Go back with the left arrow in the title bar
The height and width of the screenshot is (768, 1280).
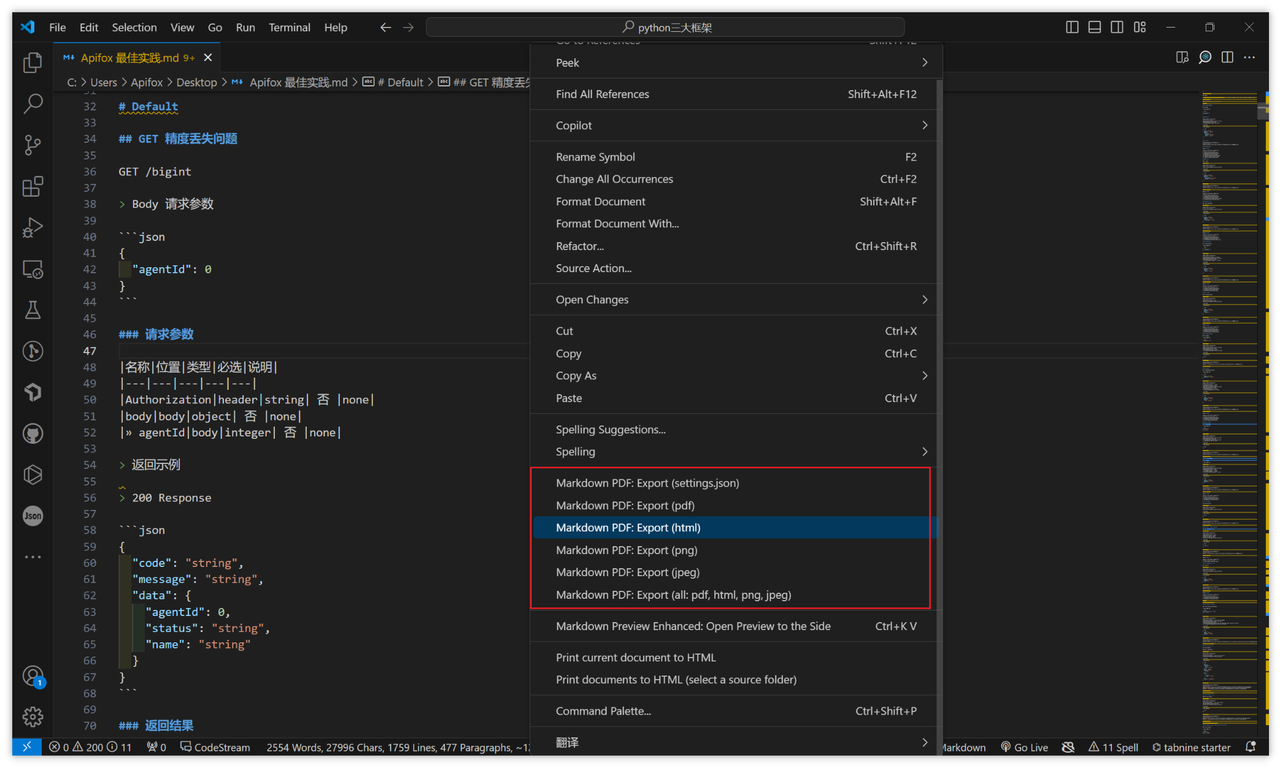[x=385, y=27]
